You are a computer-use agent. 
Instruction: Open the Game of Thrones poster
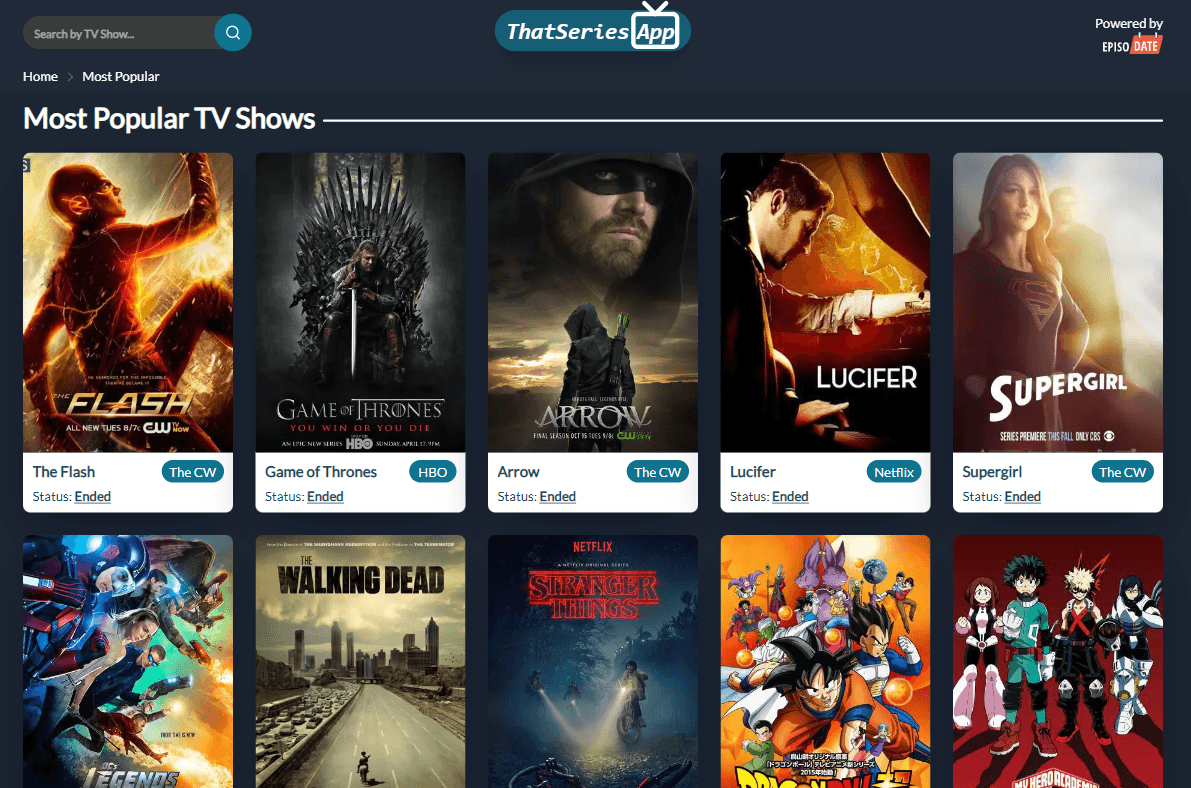360,302
